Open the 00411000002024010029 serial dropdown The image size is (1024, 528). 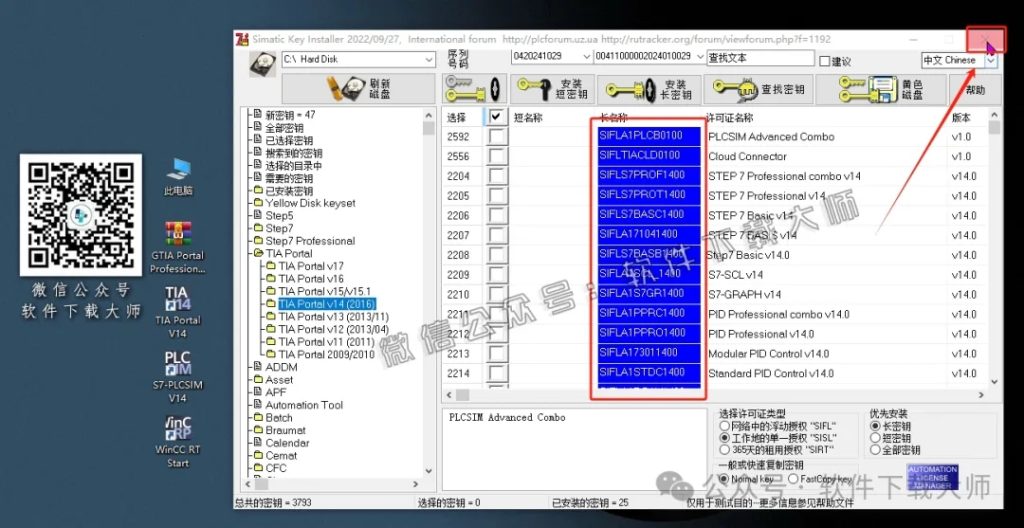[700, 57]
